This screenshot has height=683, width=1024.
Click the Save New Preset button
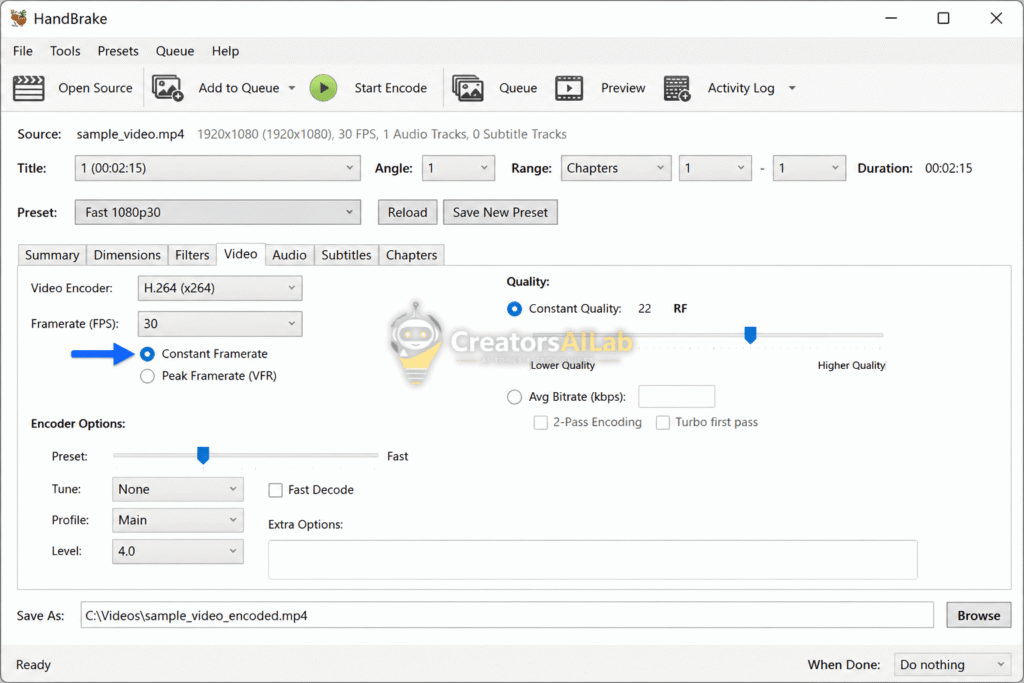point(500,212)
